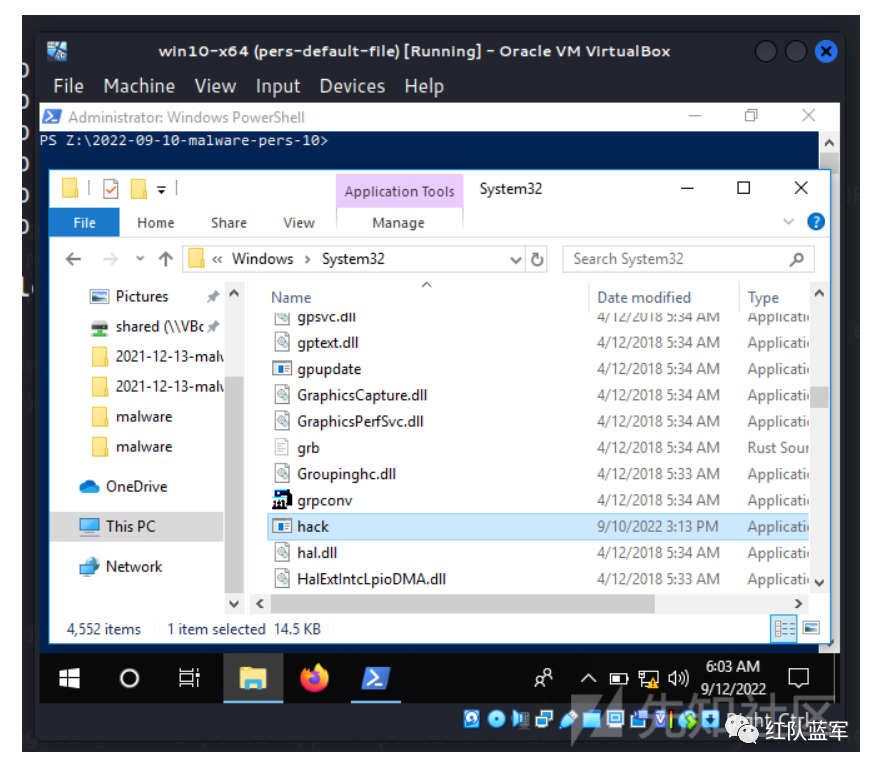Open the Windows Start menu
Viewport: 878px width, 770px height.
tap(69, 678)
